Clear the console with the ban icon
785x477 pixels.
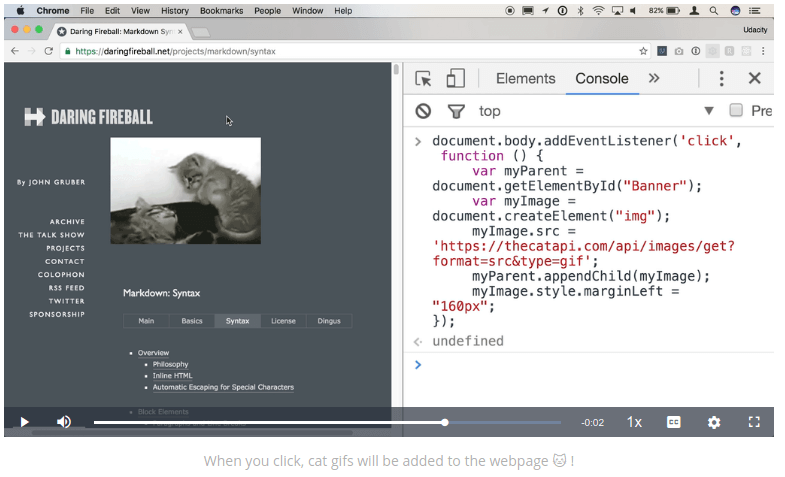coord(423,111)
